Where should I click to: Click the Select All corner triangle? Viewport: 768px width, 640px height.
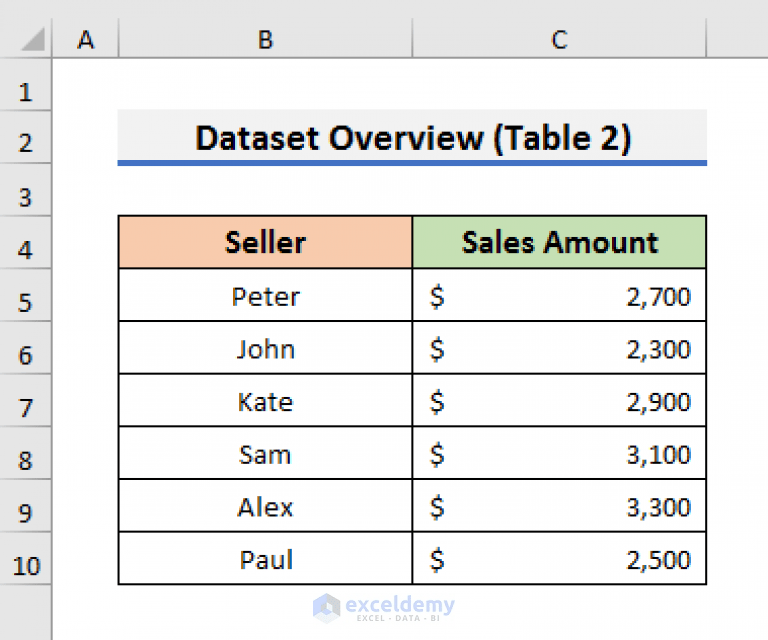tap(32, 39)
